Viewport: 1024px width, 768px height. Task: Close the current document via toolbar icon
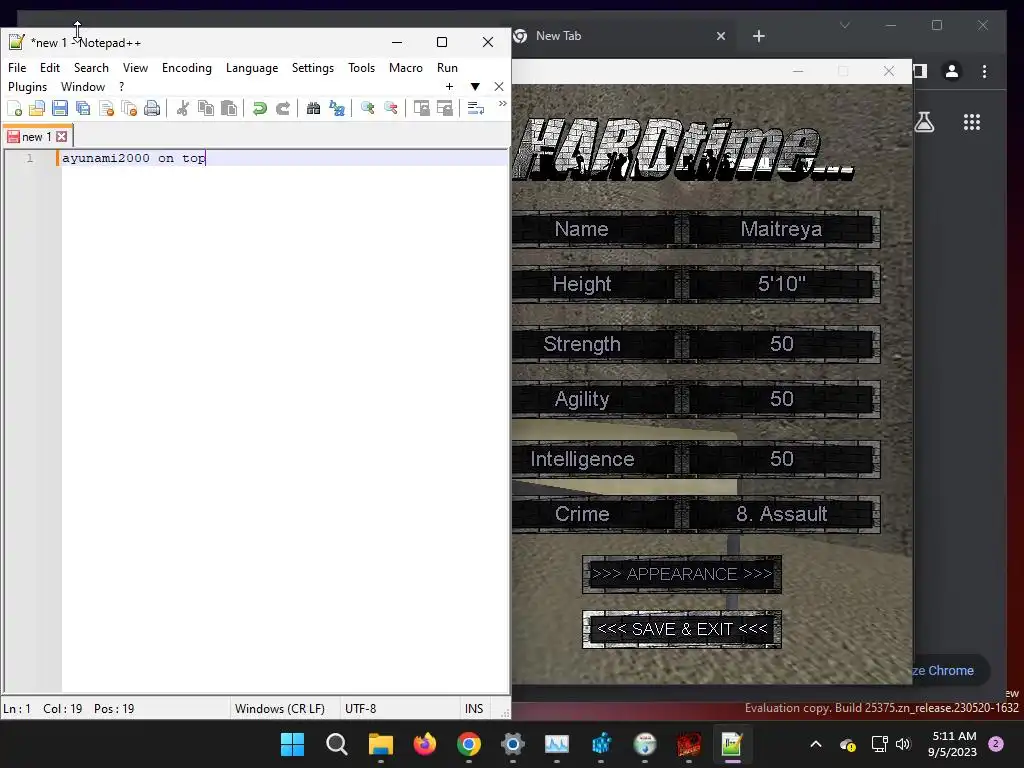coord(106,108)
